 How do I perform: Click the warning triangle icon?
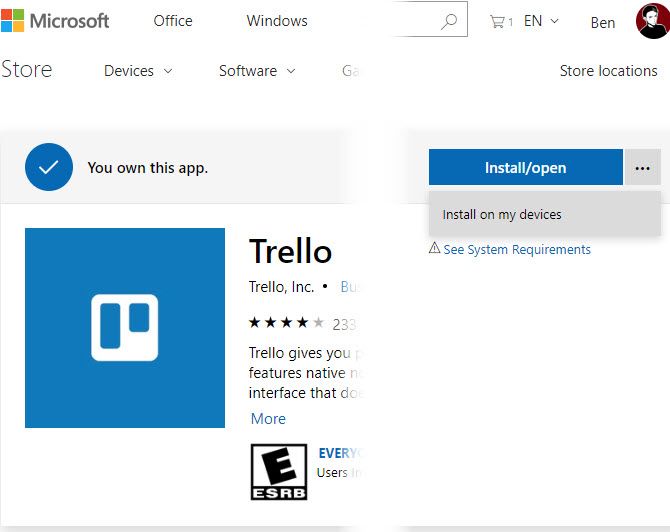click(434, 248)
